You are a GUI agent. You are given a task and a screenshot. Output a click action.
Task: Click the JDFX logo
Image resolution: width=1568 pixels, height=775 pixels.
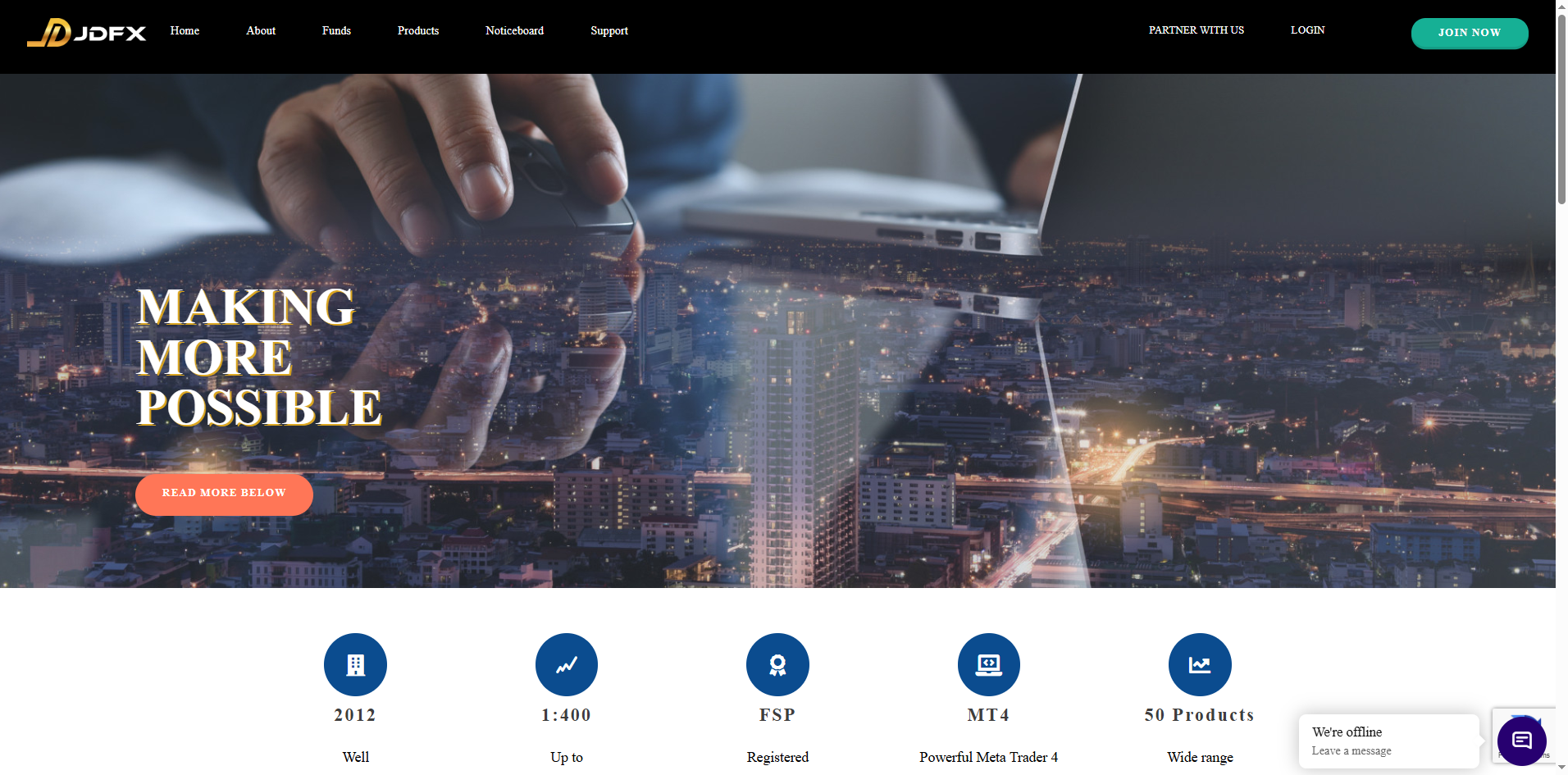click(86, 33)
